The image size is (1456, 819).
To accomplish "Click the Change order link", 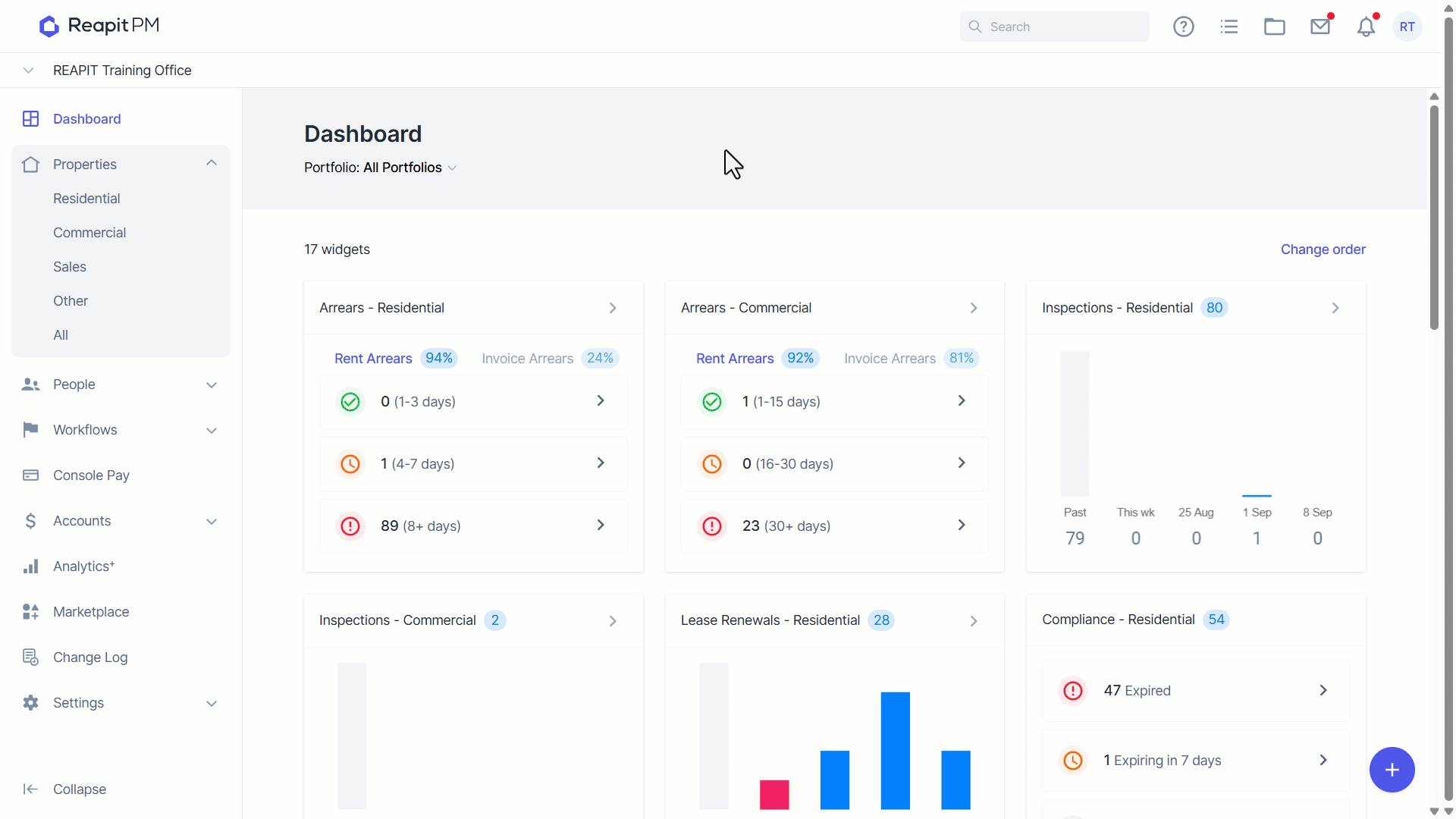I will coord(1323,249).
